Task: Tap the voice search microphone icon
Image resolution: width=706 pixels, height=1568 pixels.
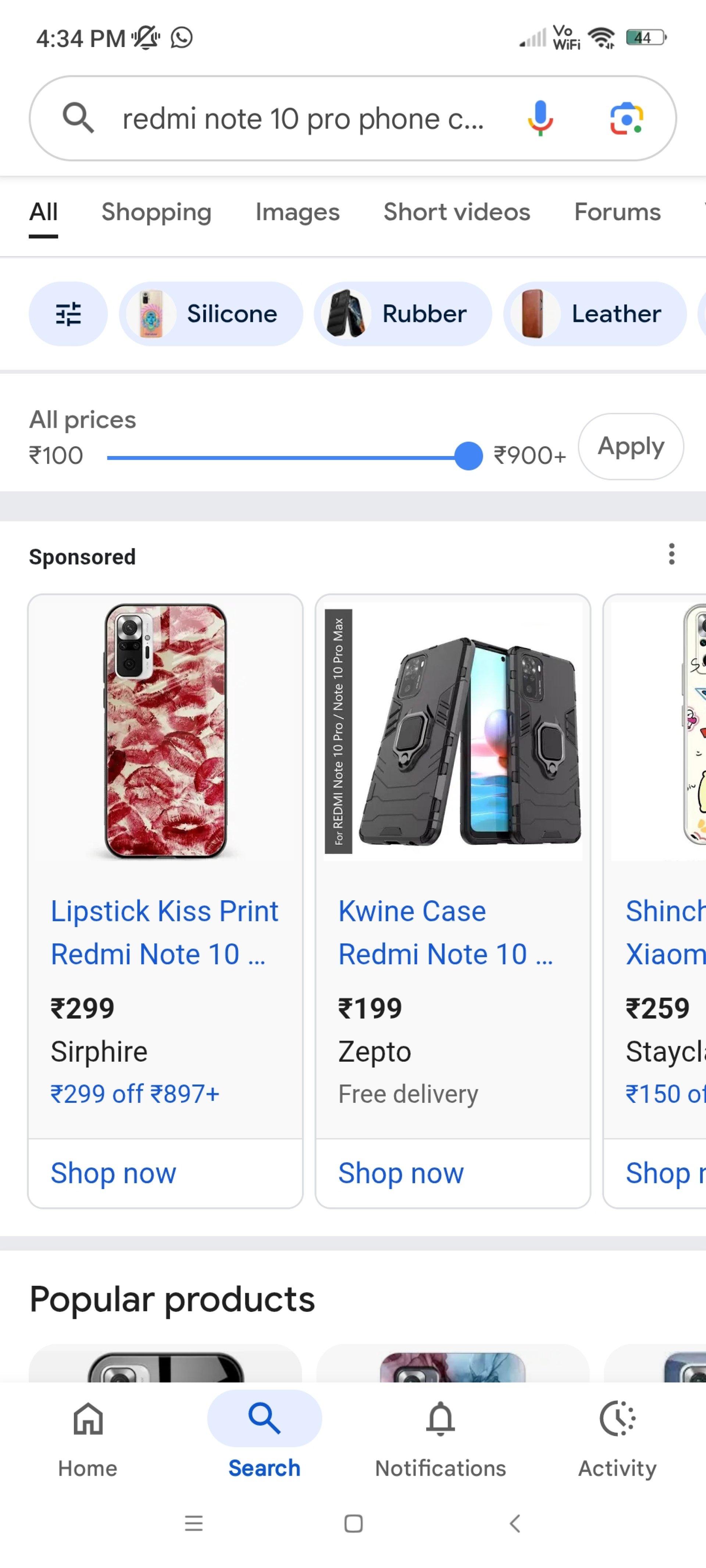Action: point(540,118)
